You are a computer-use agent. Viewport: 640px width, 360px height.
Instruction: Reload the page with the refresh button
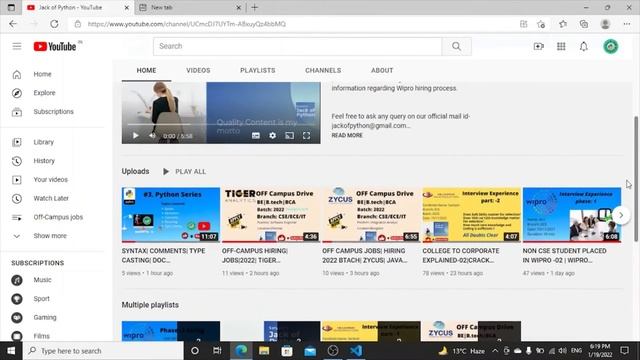point(54,24)
